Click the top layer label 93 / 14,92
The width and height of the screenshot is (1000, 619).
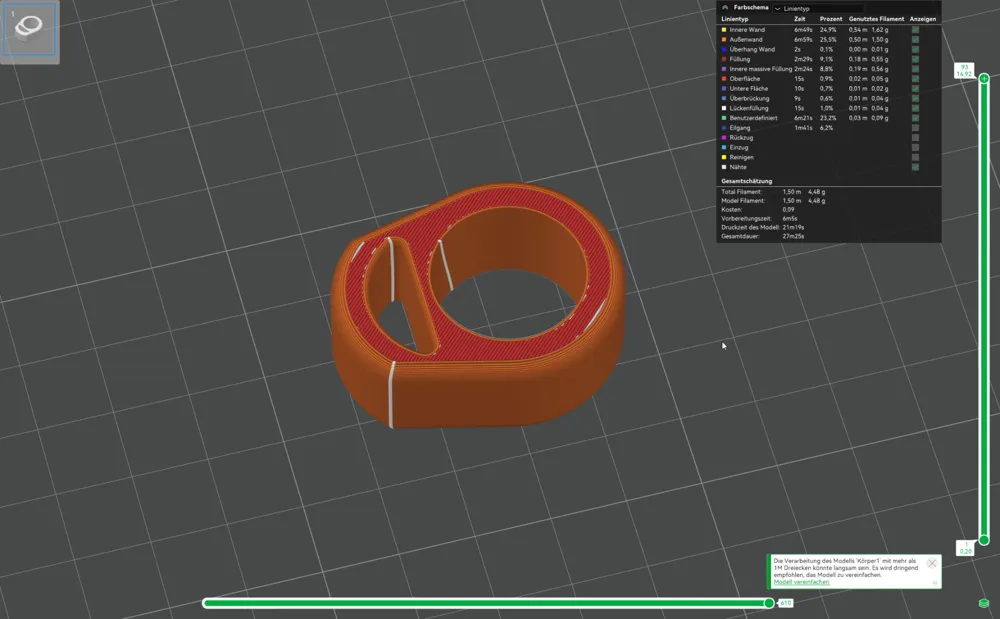tap(964, 71)
